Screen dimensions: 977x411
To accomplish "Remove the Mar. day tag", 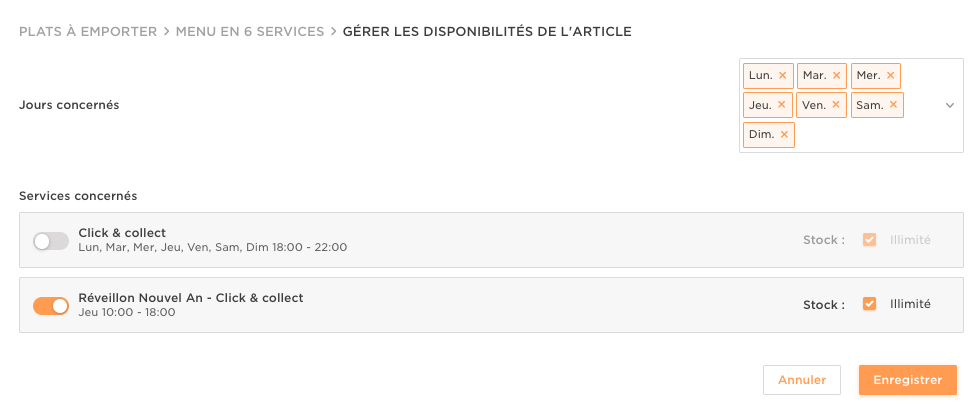I will [x=837, y=75].
